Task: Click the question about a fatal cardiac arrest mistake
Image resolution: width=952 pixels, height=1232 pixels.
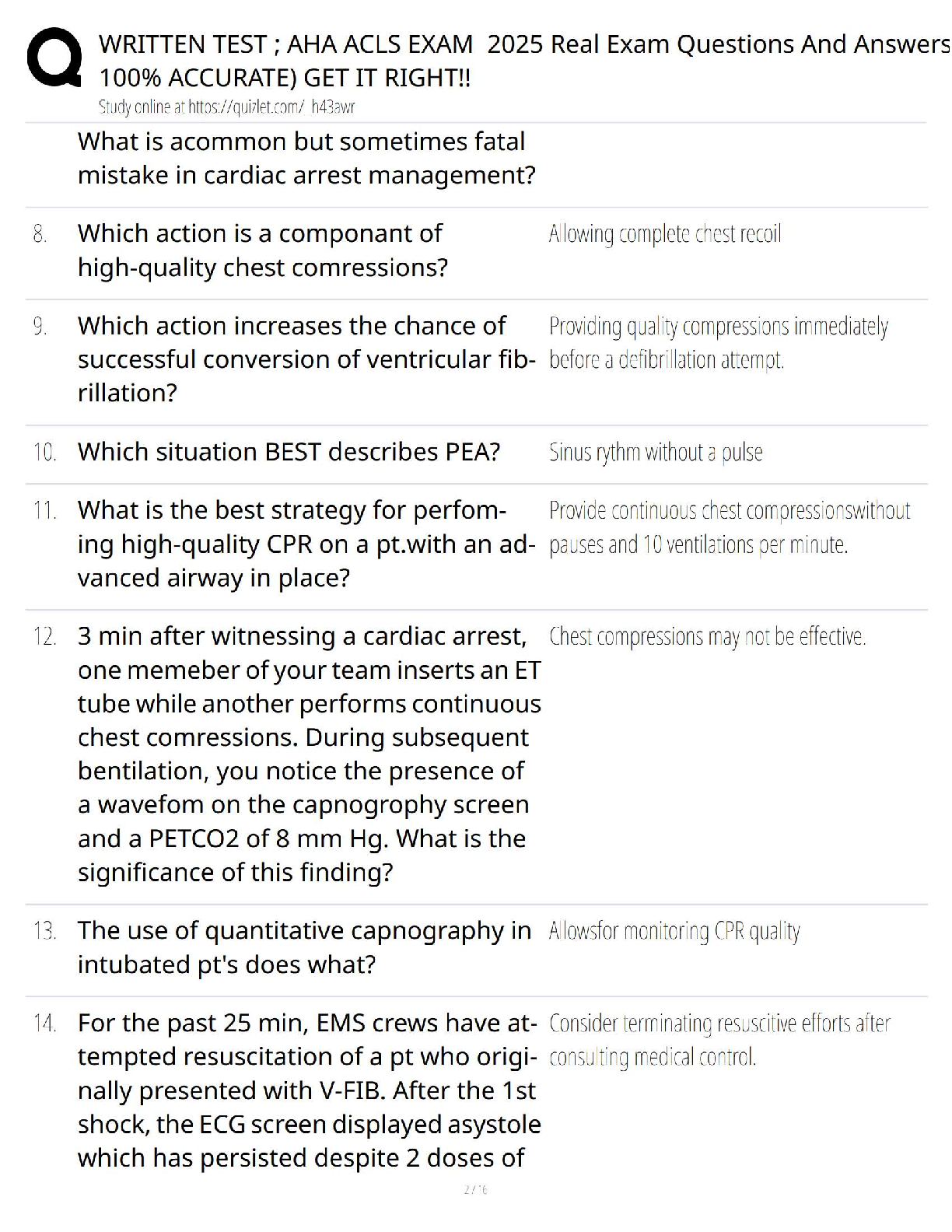Action: [x=306, y=158]
